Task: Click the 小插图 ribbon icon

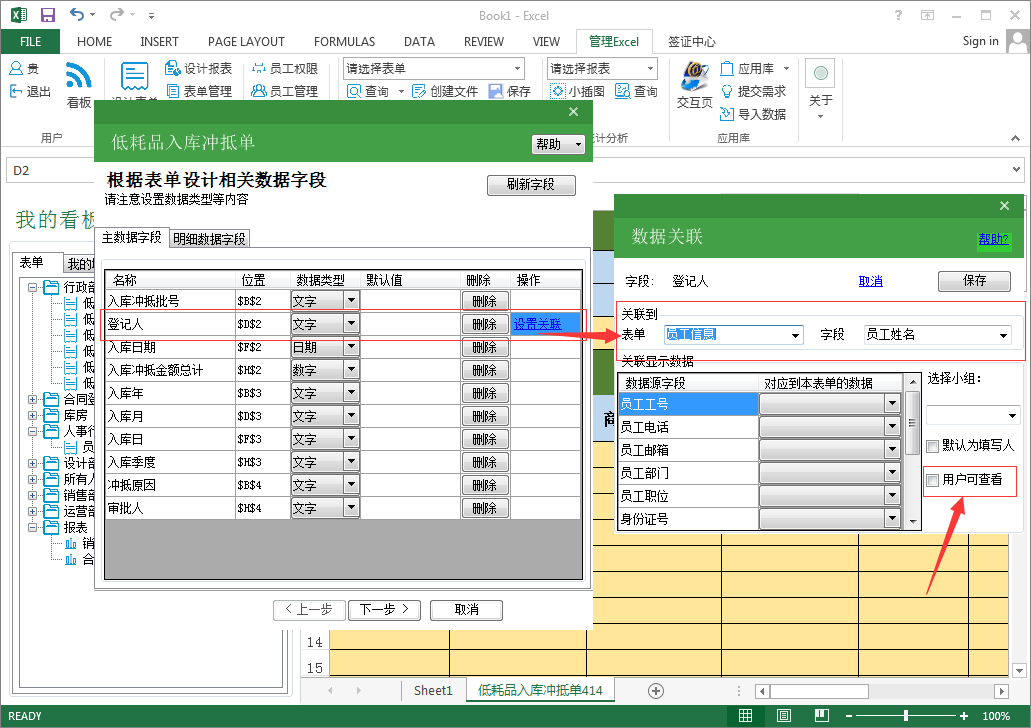Action: [x=558, y=91]
